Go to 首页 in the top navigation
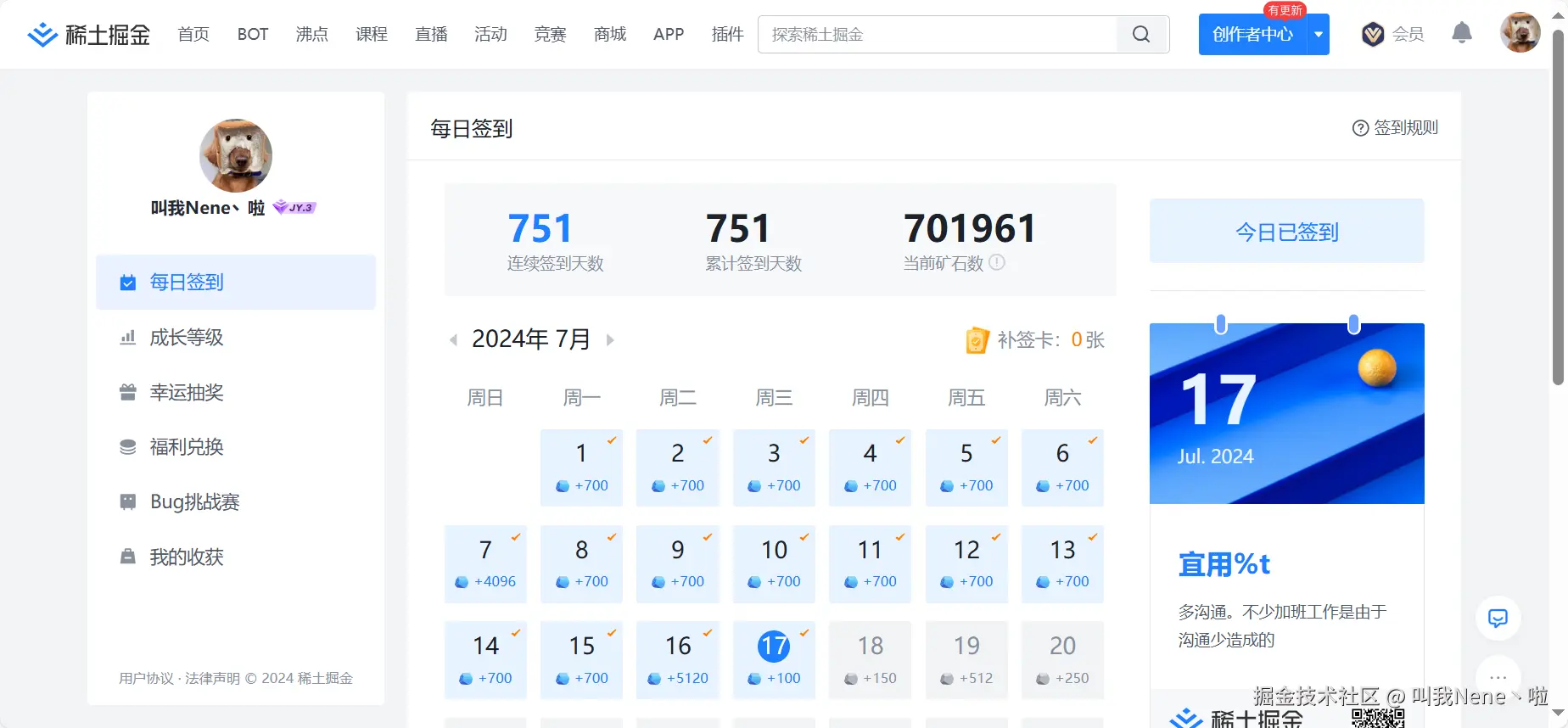Screen dimensions: 1568x728 (193, 35)
